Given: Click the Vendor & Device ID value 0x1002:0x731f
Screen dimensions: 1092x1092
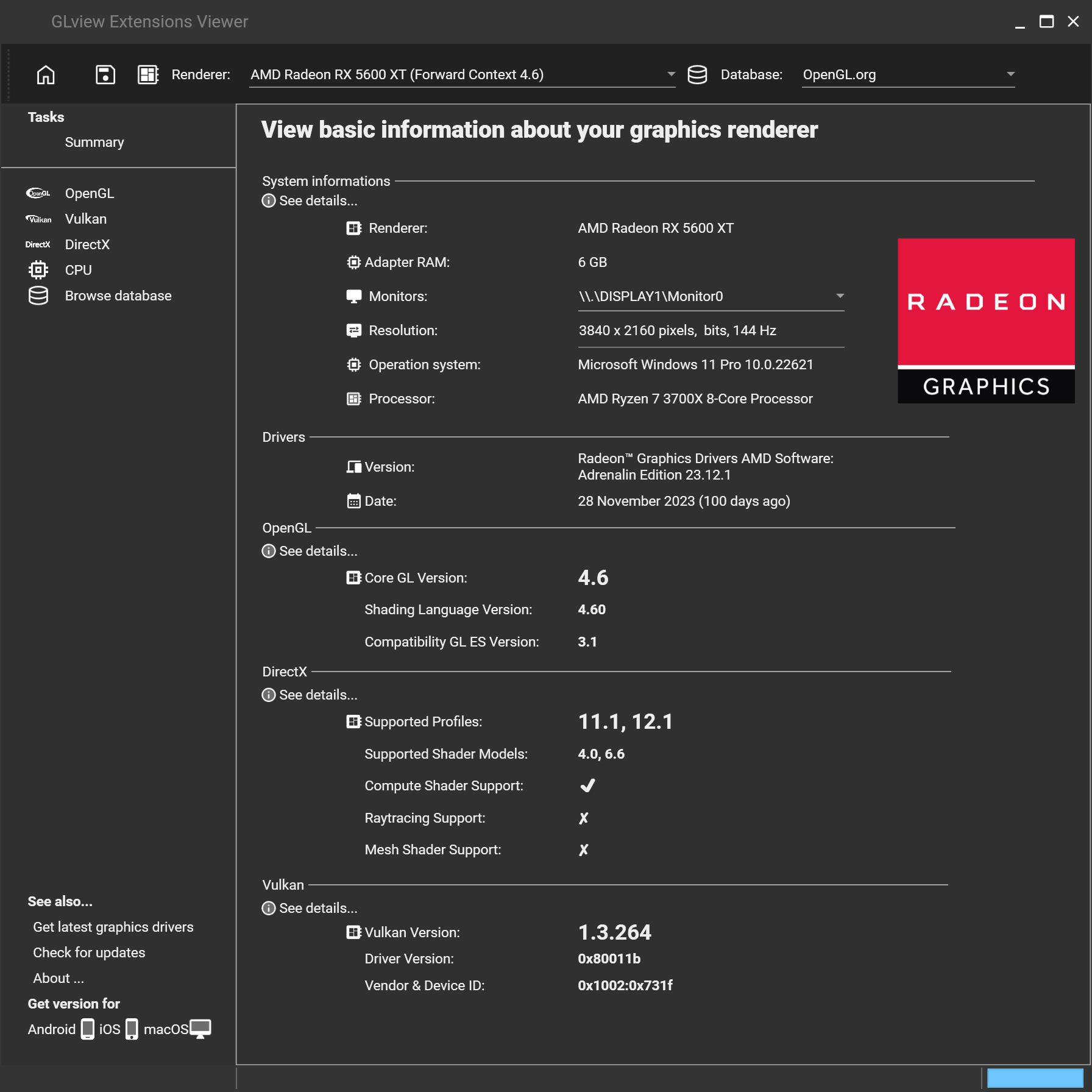Looking at the screenshot, I should [x=625, y=986].
